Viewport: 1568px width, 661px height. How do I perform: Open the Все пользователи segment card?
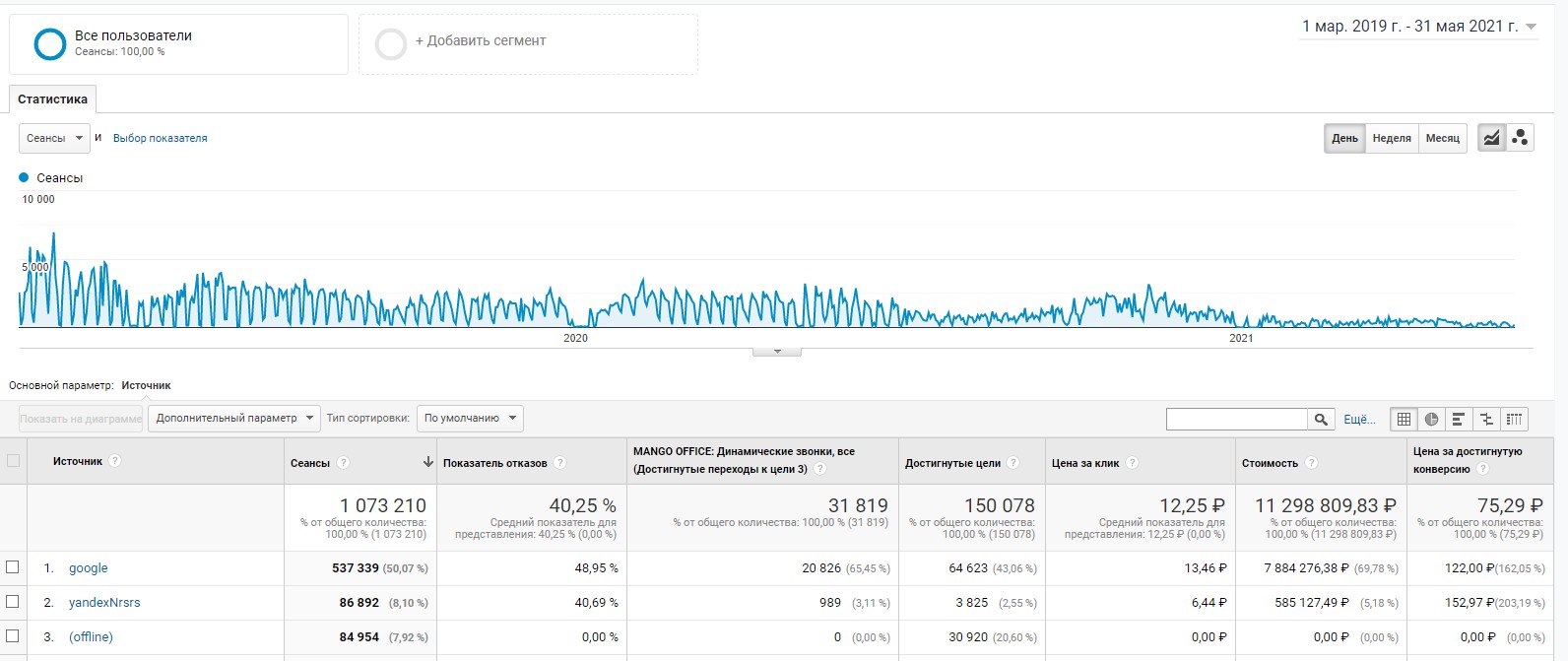tap(178, 44)
